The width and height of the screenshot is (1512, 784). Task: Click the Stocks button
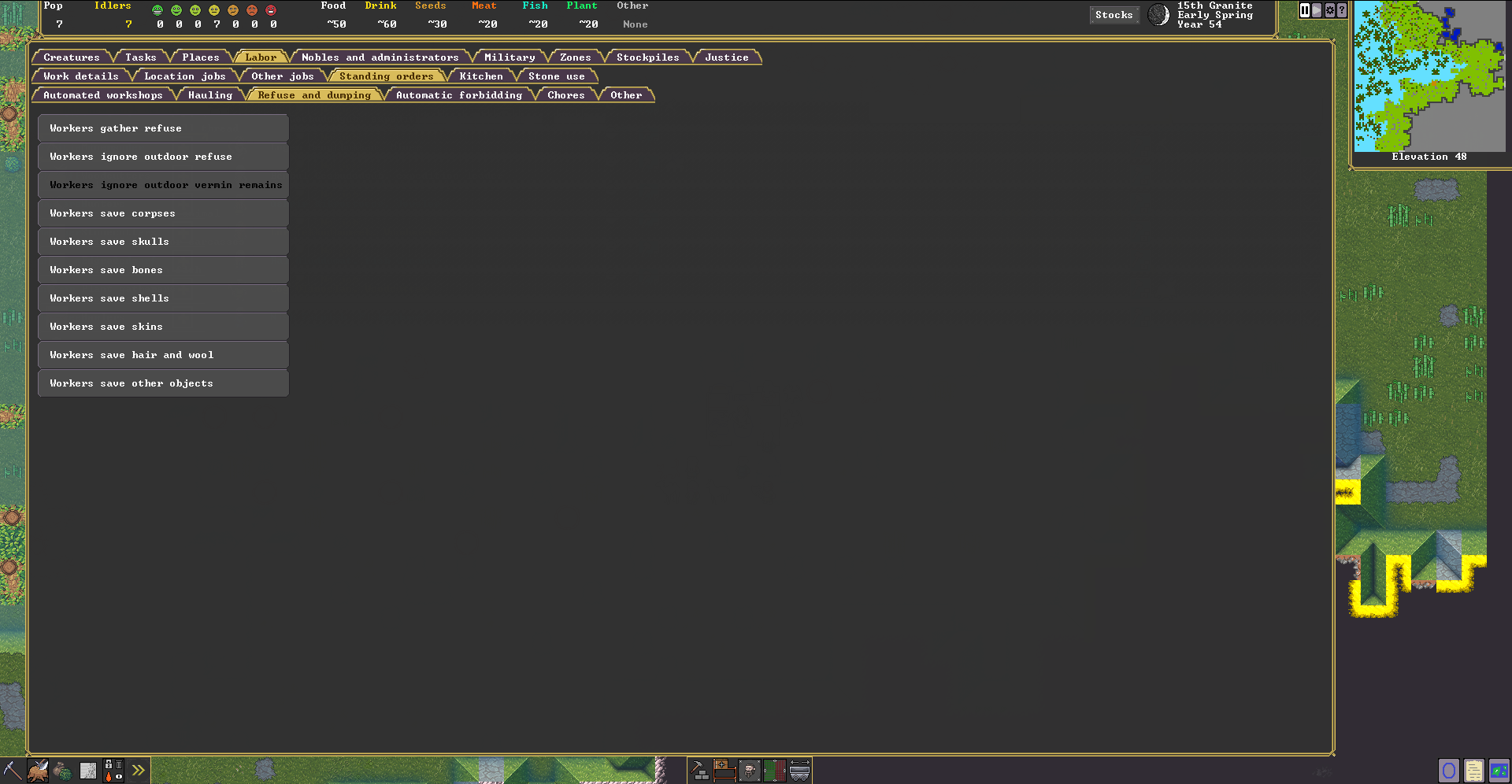[1114, 15]
